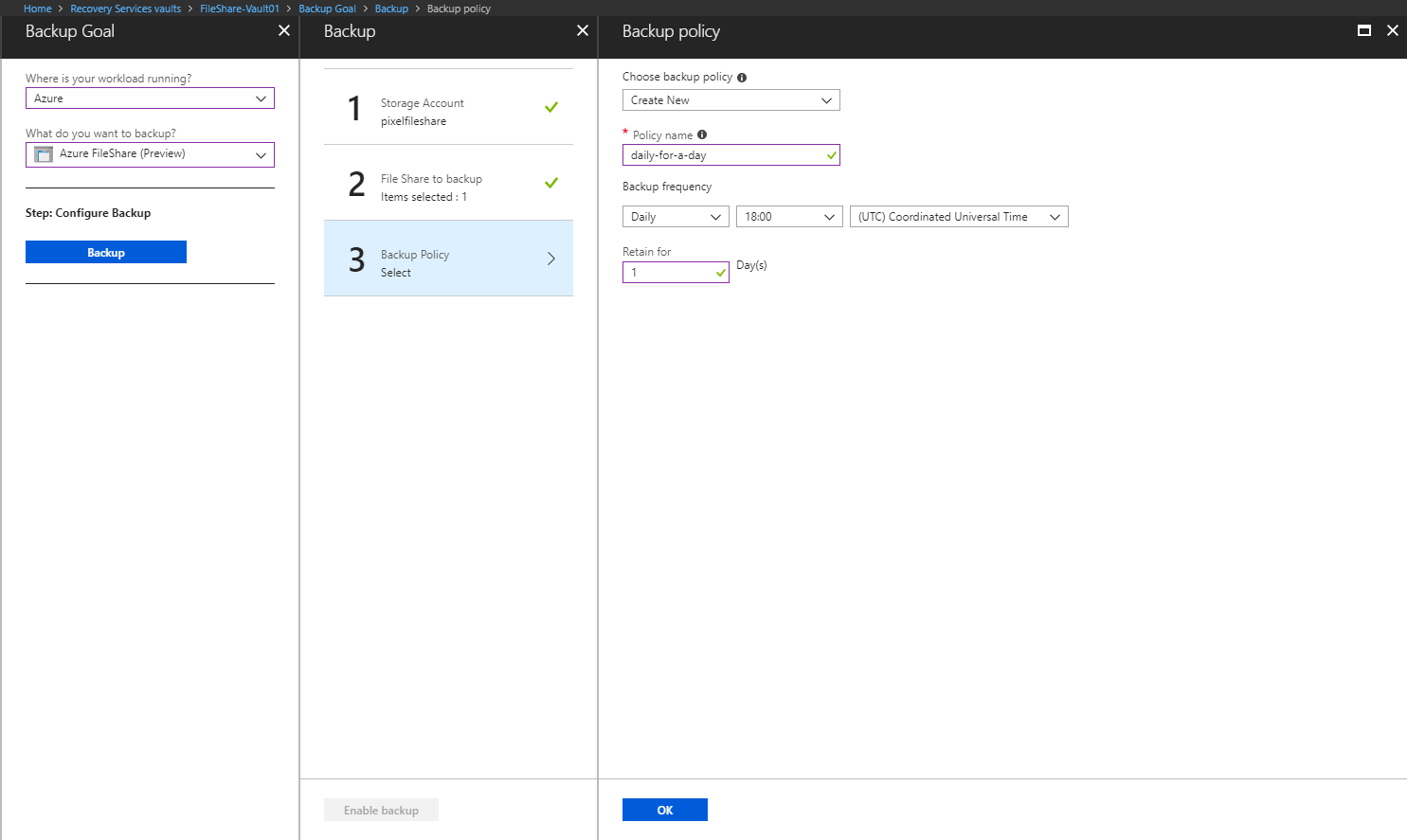The width and height of the screenshot is (1407, 840).
Task: Go to Recovery Services vaults breadcrumb
Action: [x=125, y=9]
